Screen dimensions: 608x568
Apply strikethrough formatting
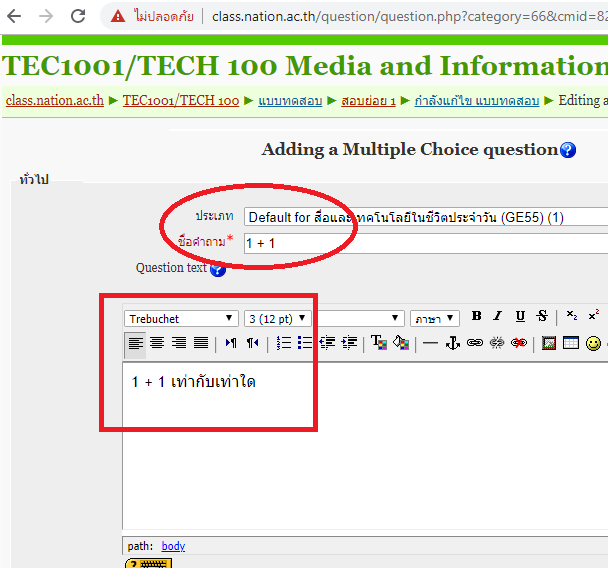point(542,317)
